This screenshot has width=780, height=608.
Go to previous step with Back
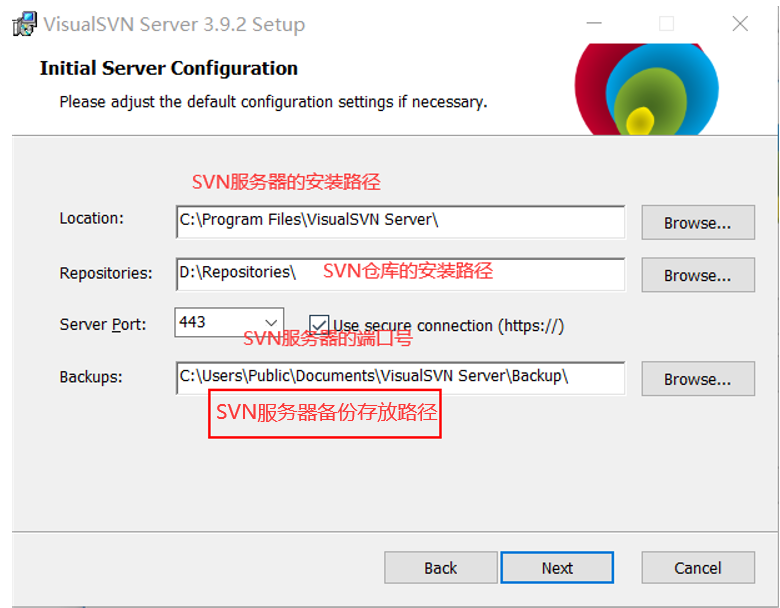441,567
